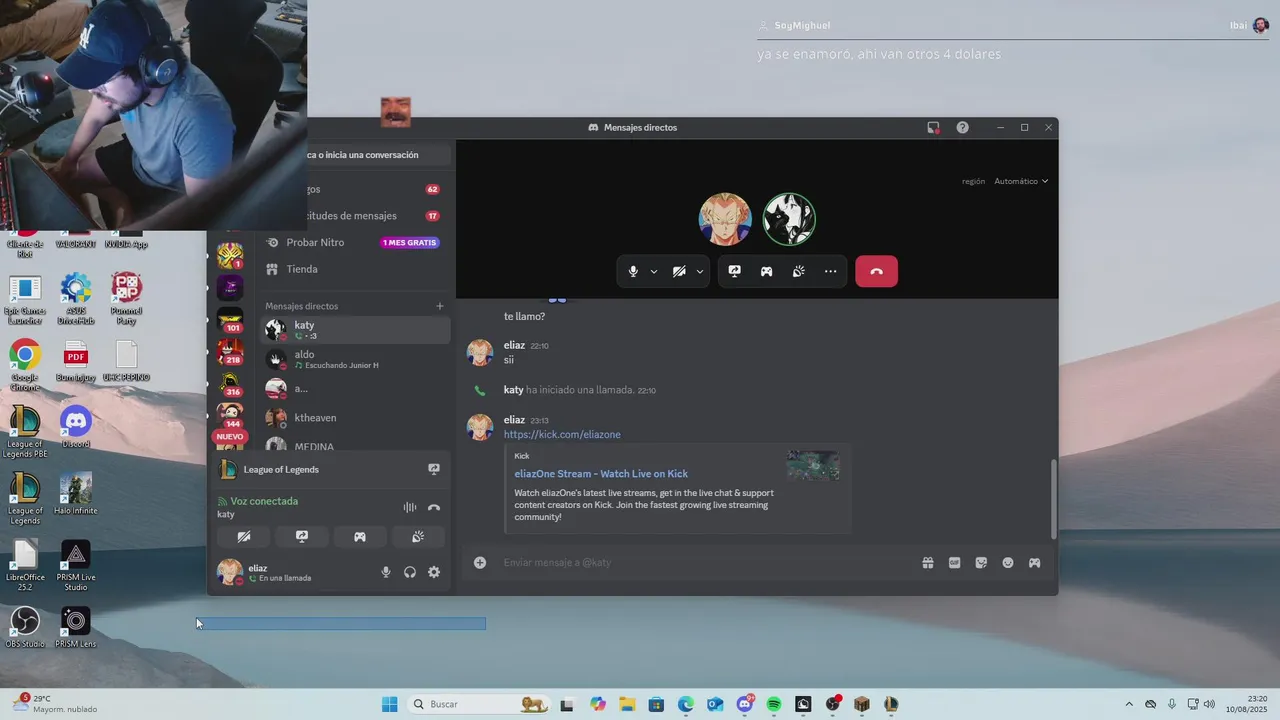This screenshot has height=720, width=1280.
Task: Open the kick.com/eliazone link
Action: click(x=562, y=435)
